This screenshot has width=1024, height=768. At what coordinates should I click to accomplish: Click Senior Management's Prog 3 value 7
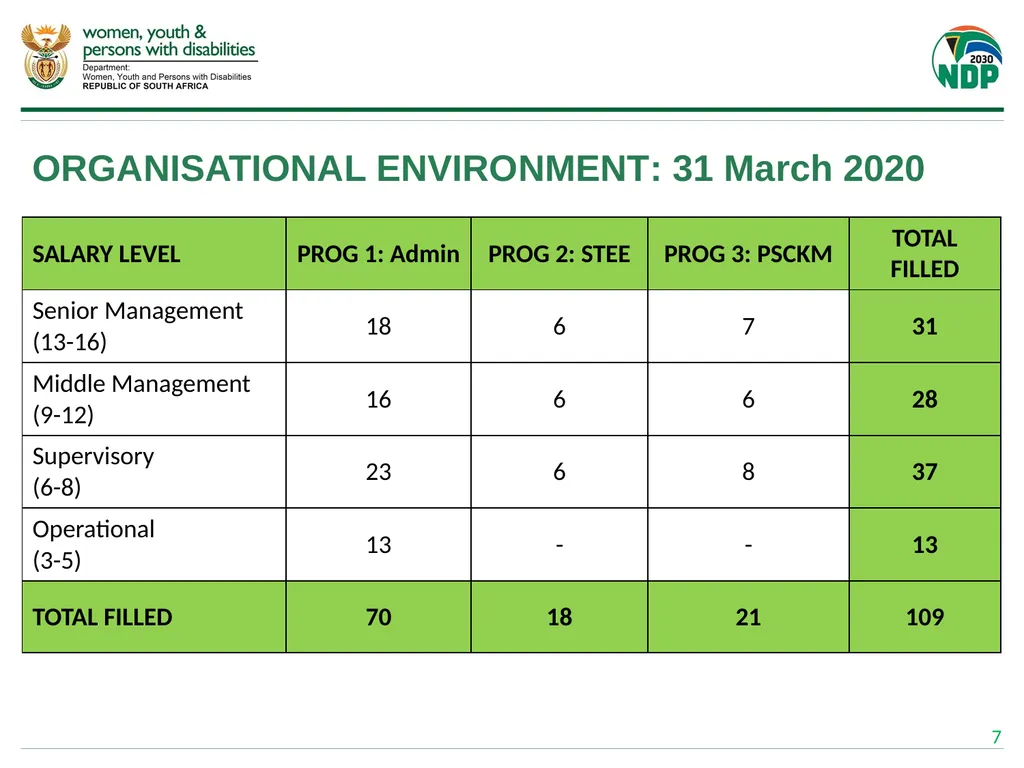point(748,326)
